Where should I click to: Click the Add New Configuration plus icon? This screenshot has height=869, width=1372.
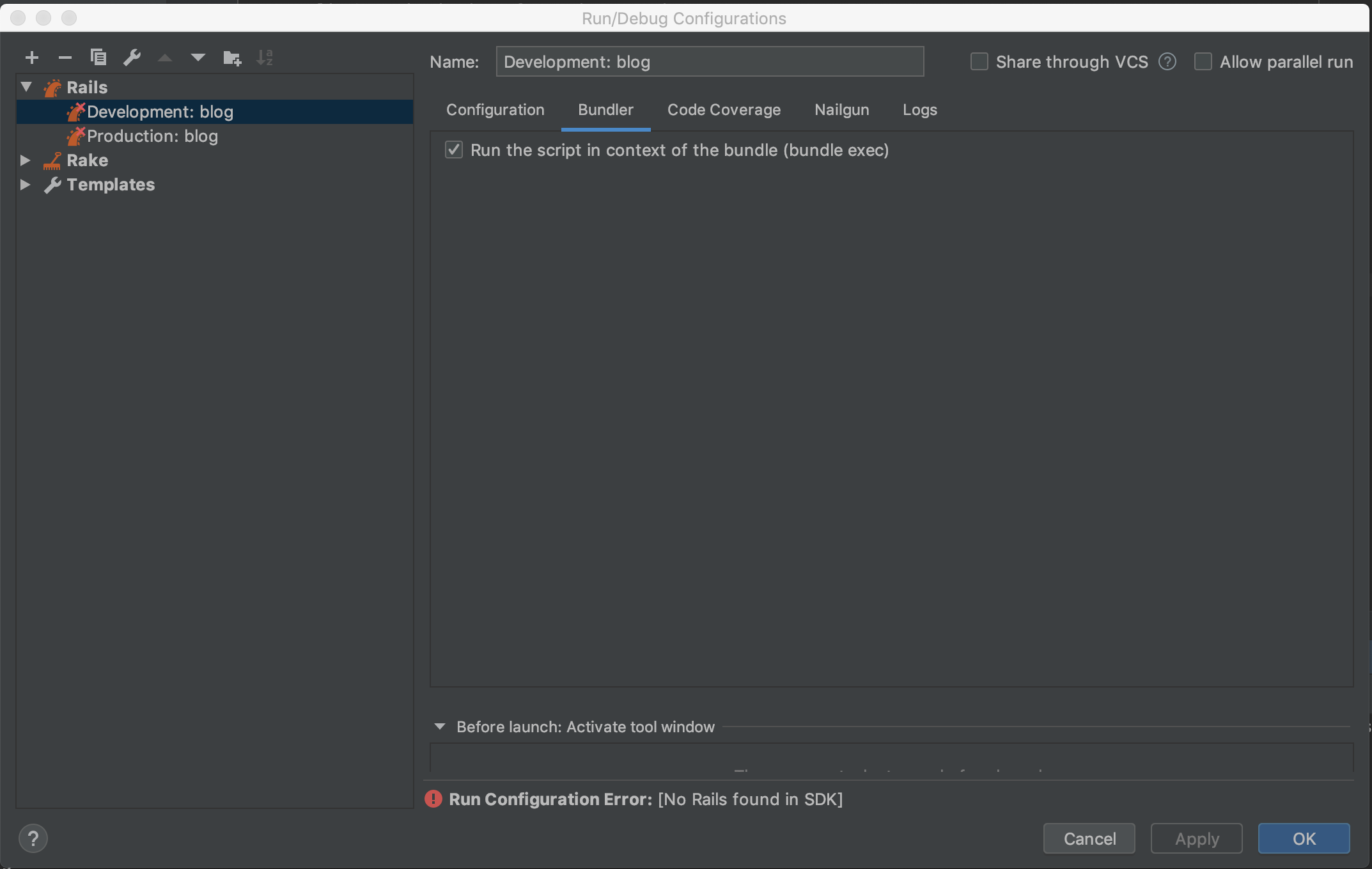click(x=32, y=58)
